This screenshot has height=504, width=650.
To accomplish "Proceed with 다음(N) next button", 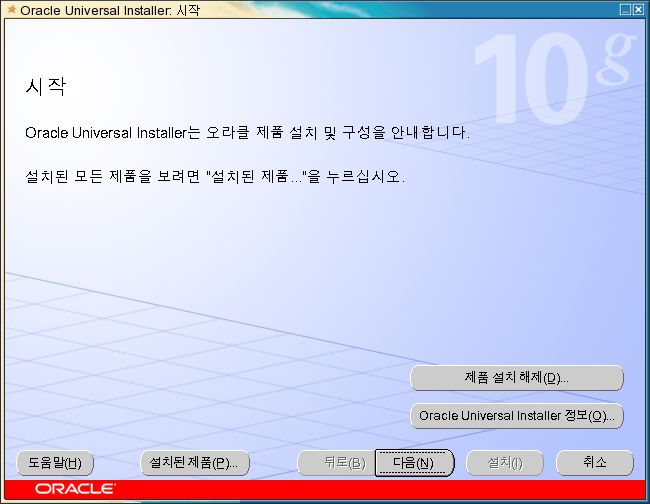I will [x=414, y=463].
